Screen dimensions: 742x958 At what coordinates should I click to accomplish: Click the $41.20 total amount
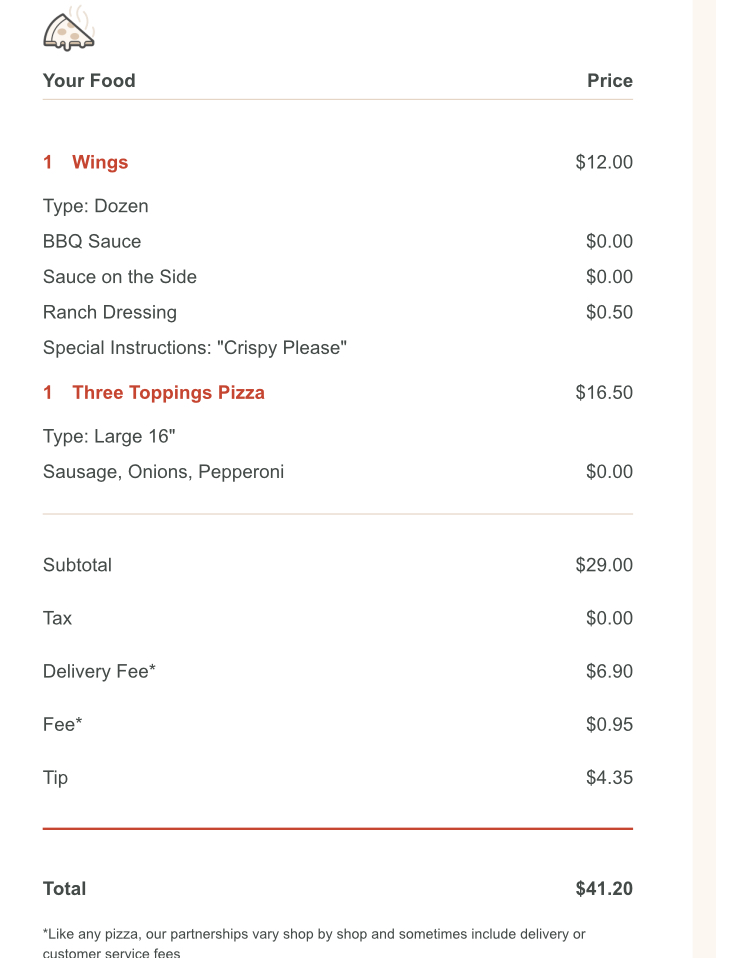[604, 888]
